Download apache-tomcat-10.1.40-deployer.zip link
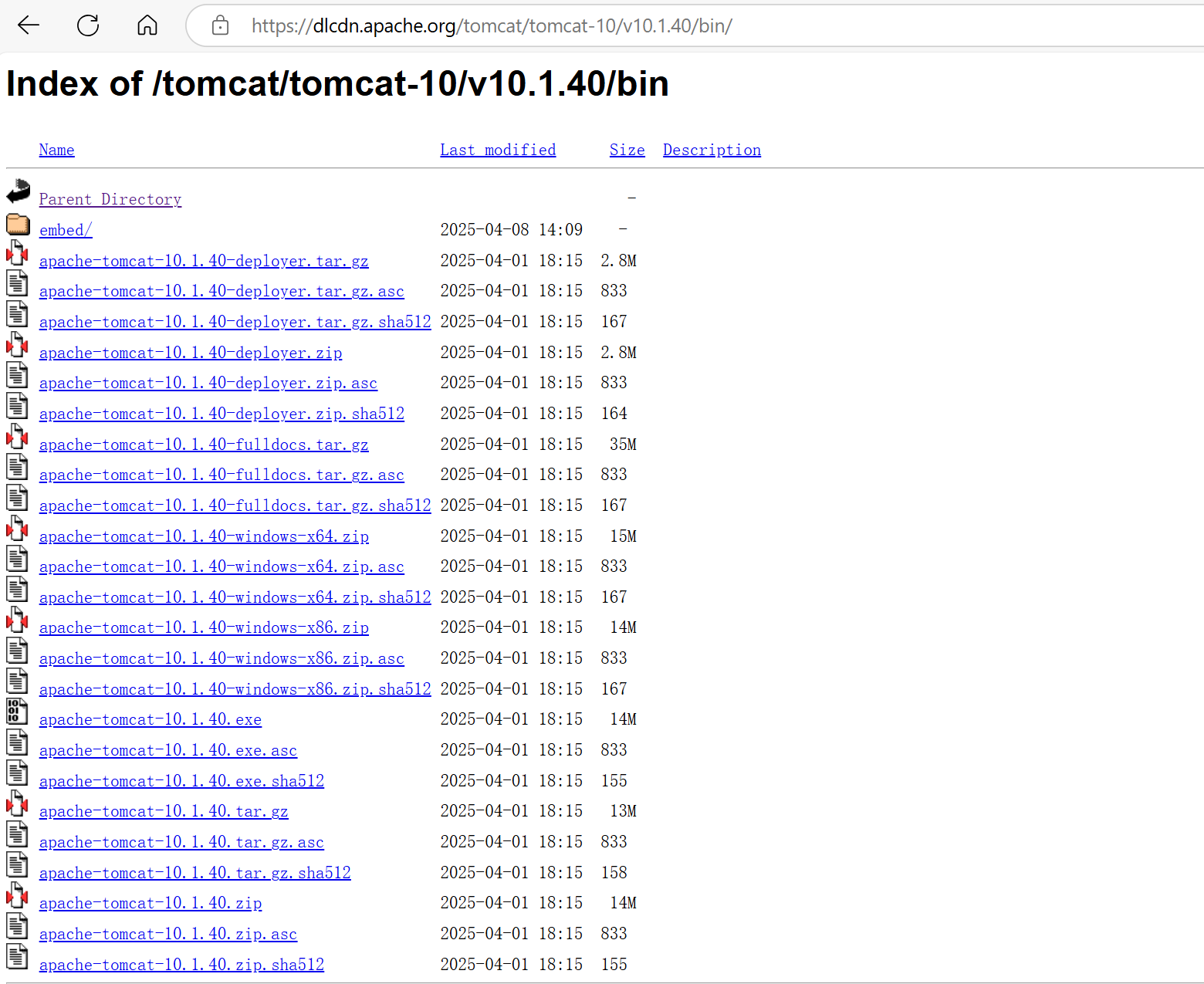1204x984 pixels. 191,353
